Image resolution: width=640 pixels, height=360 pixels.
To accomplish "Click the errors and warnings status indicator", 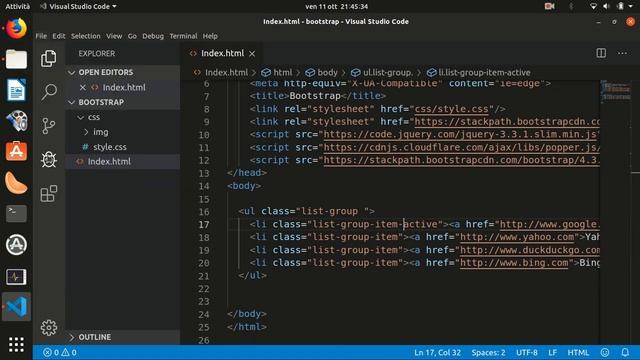I will pyautogui.click(x=60, y=352).
